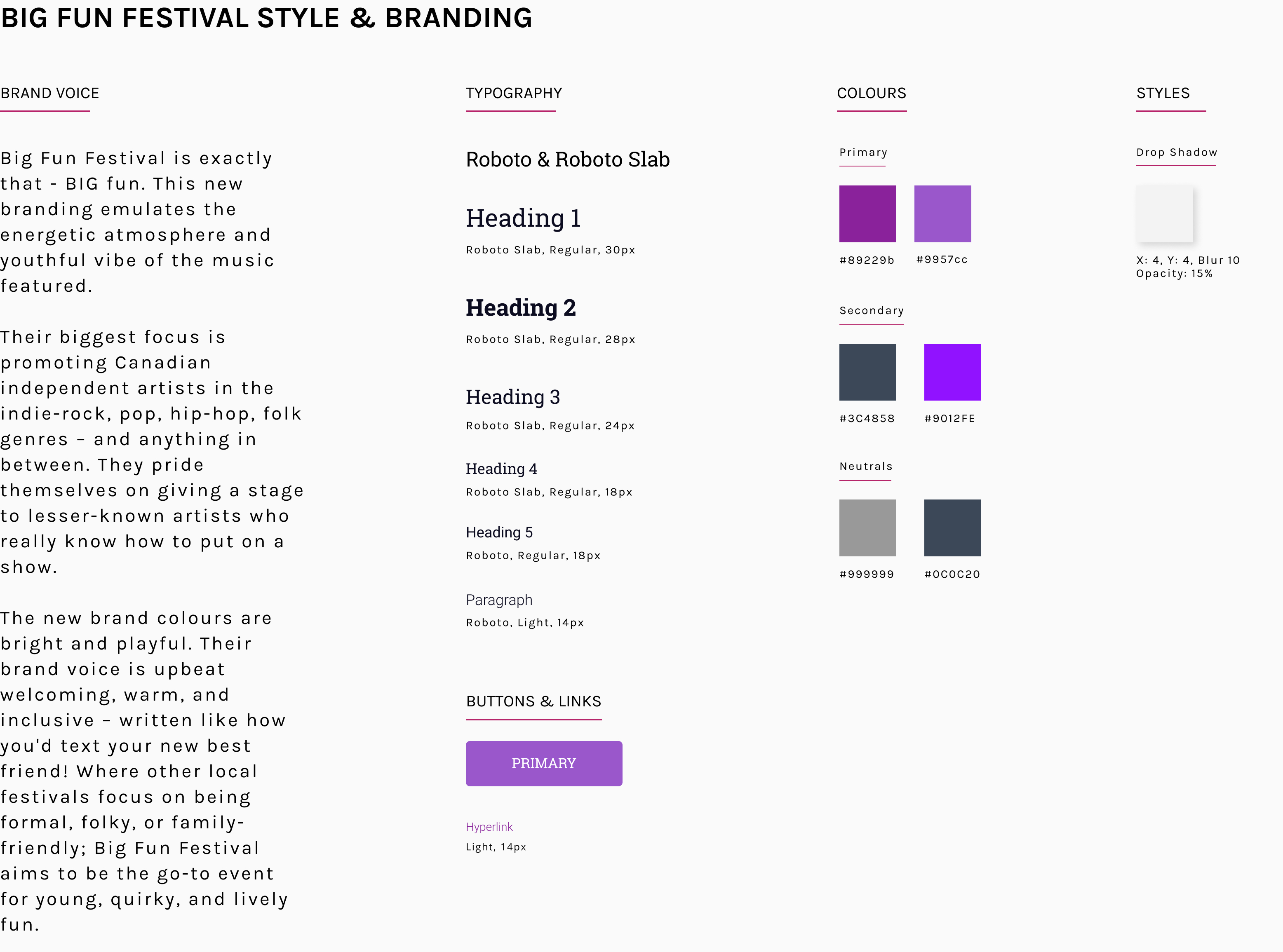This screenshot has width=1283, height=952.
Task: Click the BRAND VOICE section heading
Action: [x=49, y=94]
